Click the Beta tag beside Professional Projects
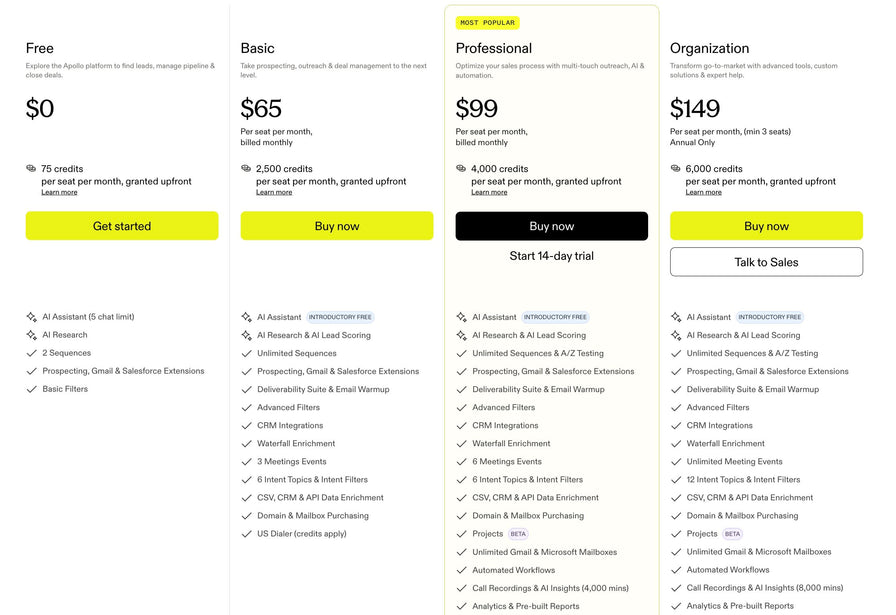The image size is (896, 615). pos(518,534)
